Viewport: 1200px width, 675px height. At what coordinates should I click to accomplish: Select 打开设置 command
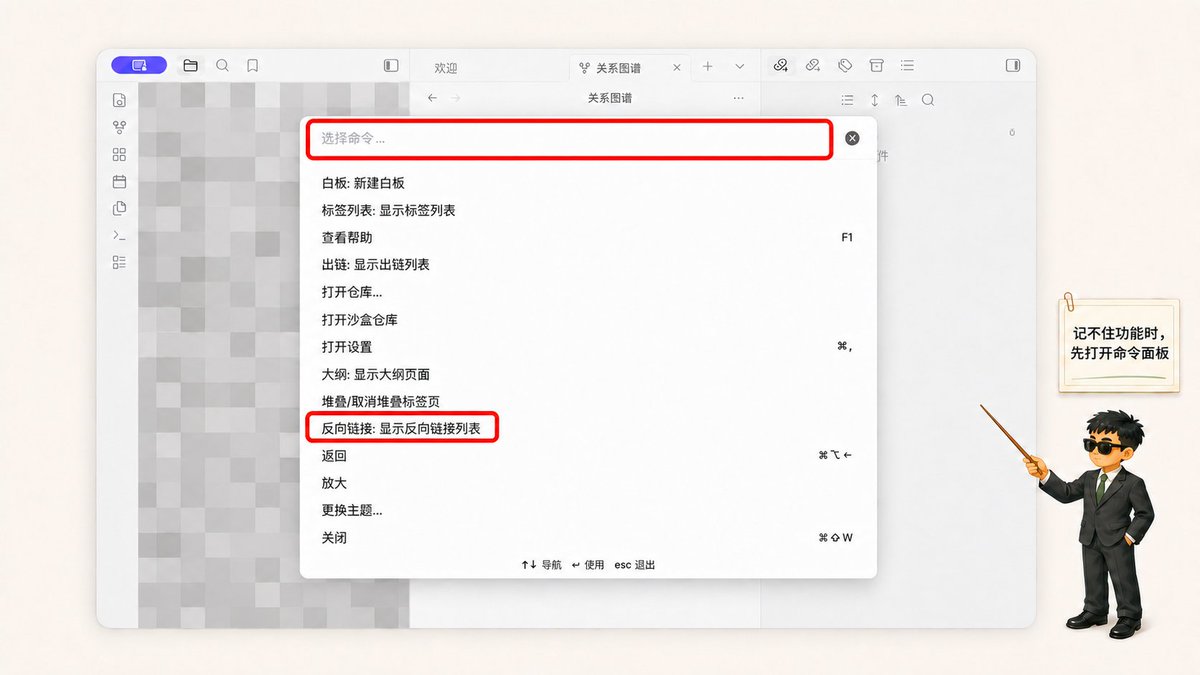coord(588,347)
